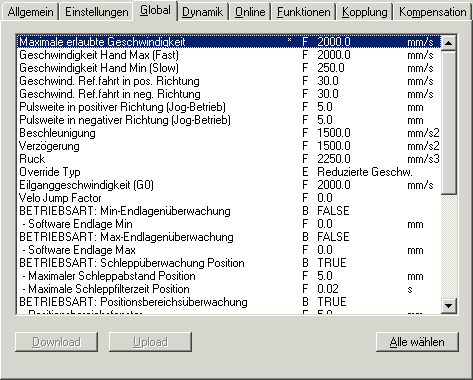Open the Kompensation tab
Viewport: 473px width, 380px height.
pyautogui.click(x=433, y=12)
